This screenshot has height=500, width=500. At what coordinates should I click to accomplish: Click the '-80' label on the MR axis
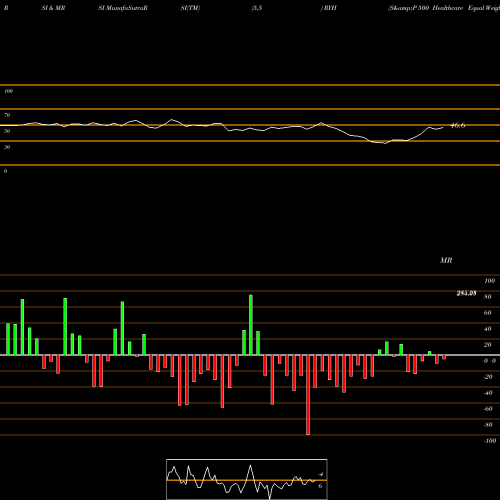[488, 425]
